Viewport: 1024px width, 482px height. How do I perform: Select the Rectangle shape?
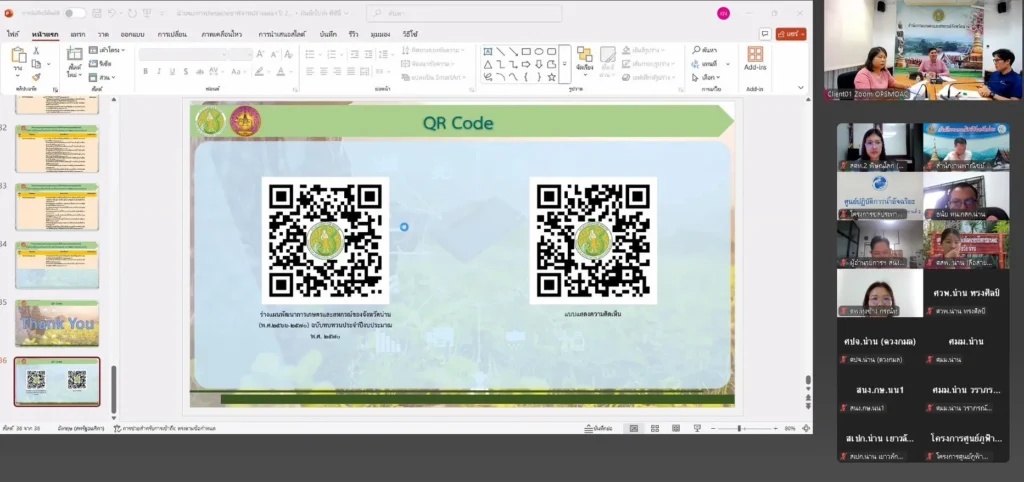pyautogui.click(x=526, y=52)
